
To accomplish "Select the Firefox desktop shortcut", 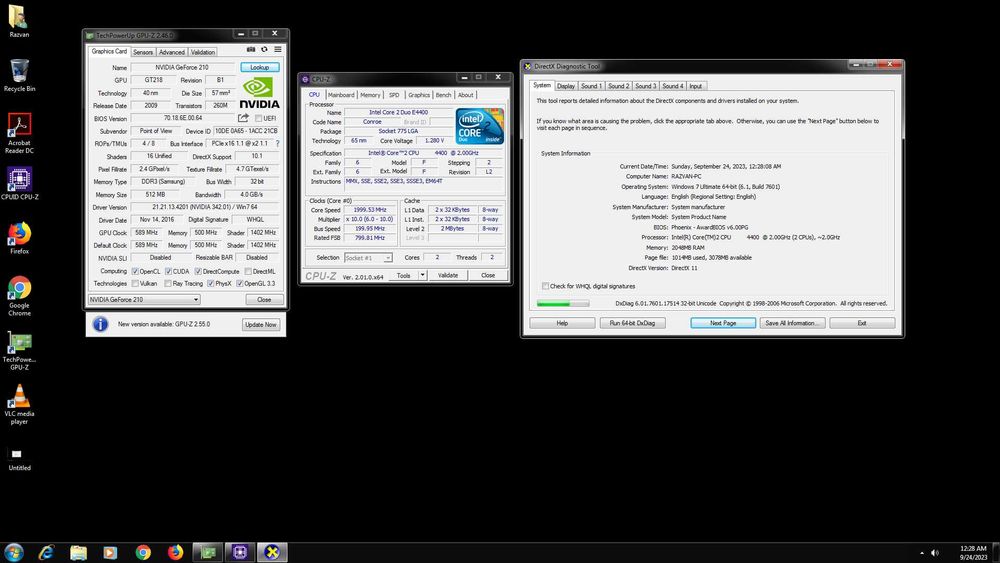I will coord(19,238).
